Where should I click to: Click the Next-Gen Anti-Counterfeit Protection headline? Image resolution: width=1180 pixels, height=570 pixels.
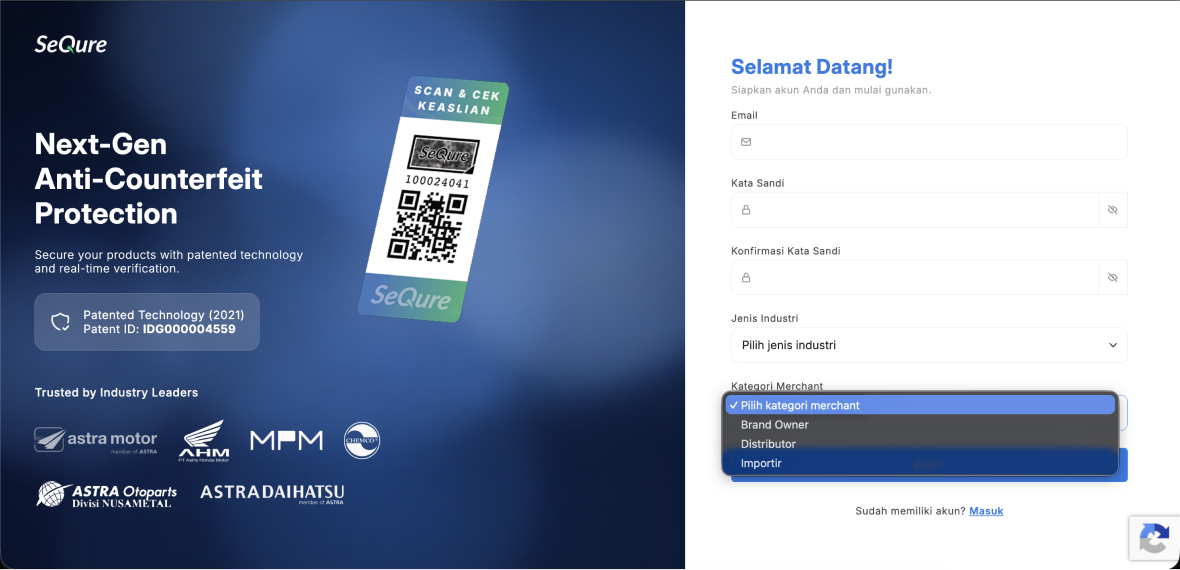[x=148, y=178]
